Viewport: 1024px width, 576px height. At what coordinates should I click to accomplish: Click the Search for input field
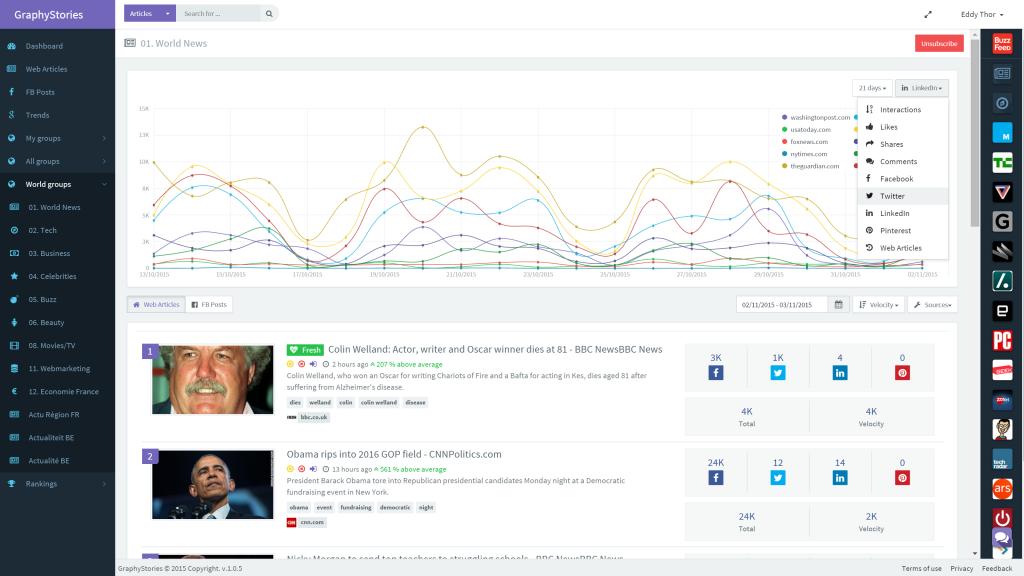click(219, 14)
